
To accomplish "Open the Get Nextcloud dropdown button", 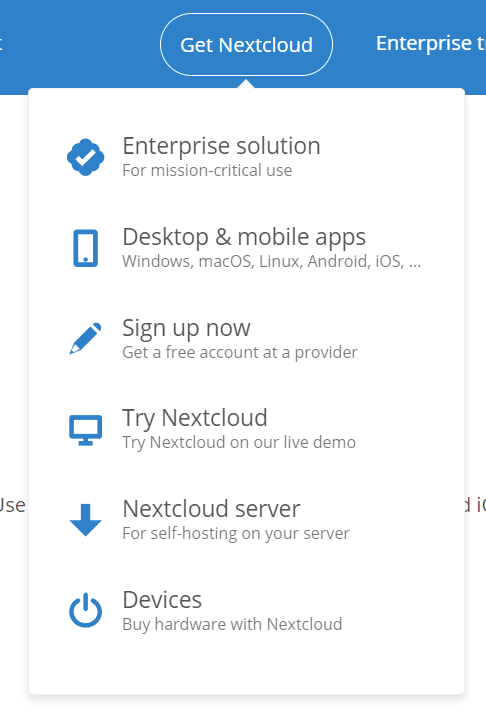I will tap(246, 45).
